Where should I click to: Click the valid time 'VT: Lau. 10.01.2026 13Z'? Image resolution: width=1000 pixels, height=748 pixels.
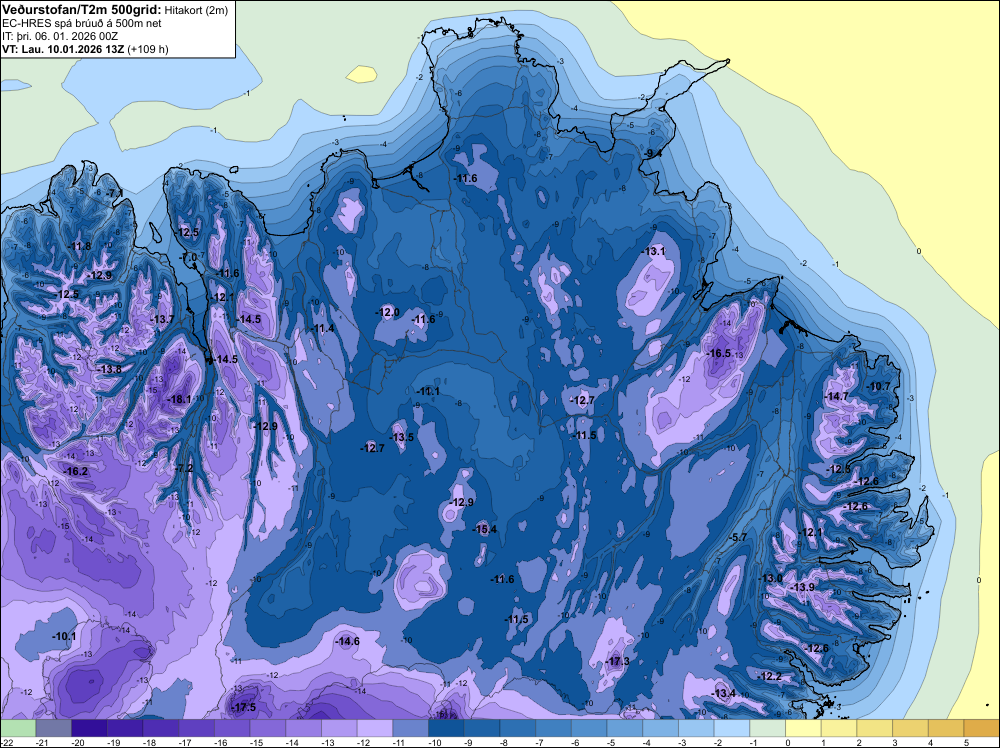tap(64, 49)
